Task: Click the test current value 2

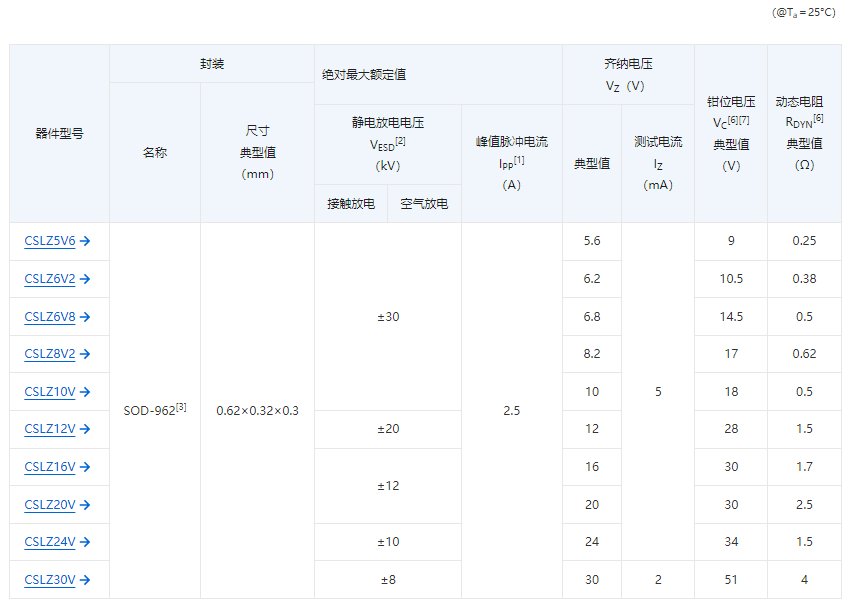Action: 658,579
